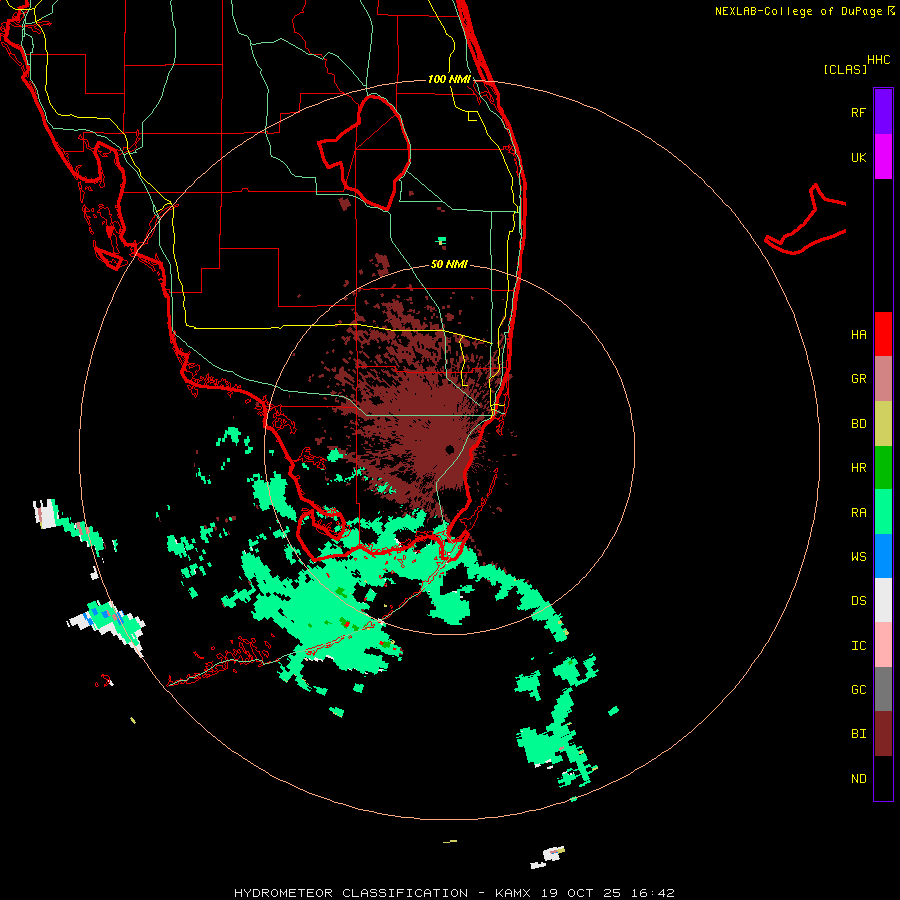The height and width of the screenshot is (900, 900).
Task: Click the HA red legend swatch
Action: [x=883, y=334]
